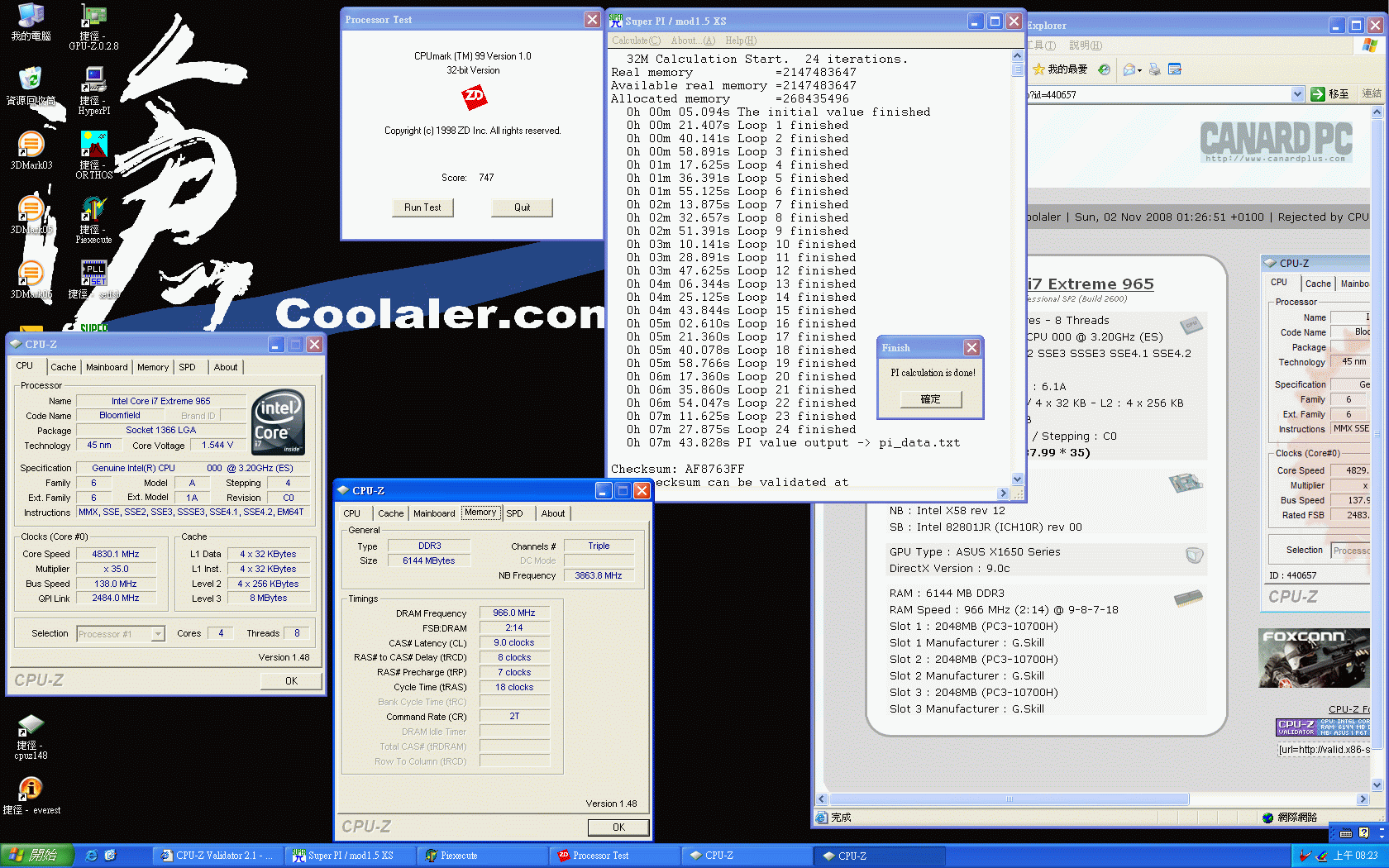Click the Super PI horizontal scrollbar right arrow
Image resolution: width=1389 pixels, height=868 pixels.
tap(1004, 494)
